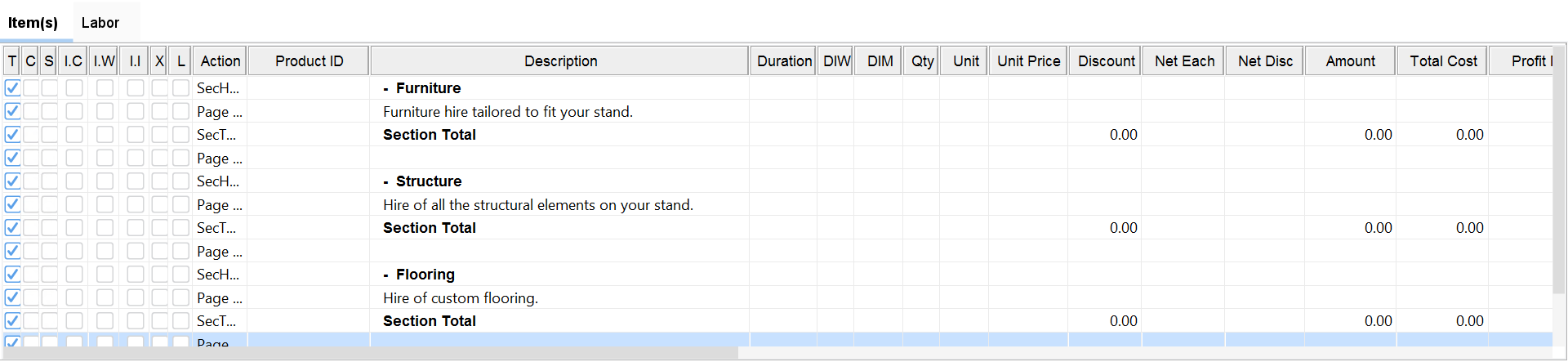The height and width of the screenshot is (362, 1568).
Task: Switch to the Labor tab
Action: click(x=100, y=23)
